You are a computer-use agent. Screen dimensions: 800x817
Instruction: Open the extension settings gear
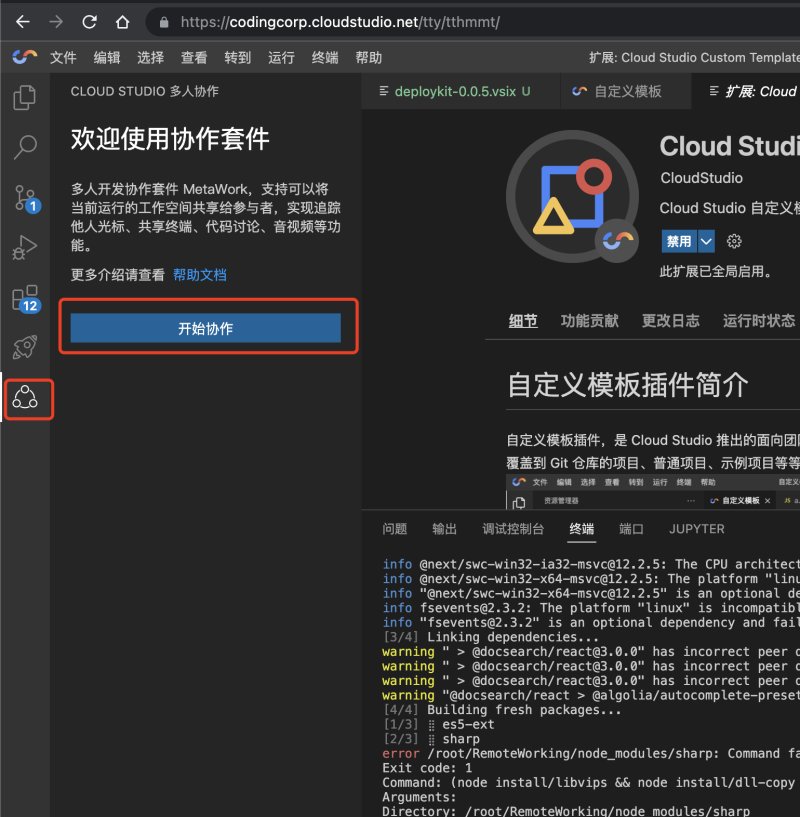(734, 241)
